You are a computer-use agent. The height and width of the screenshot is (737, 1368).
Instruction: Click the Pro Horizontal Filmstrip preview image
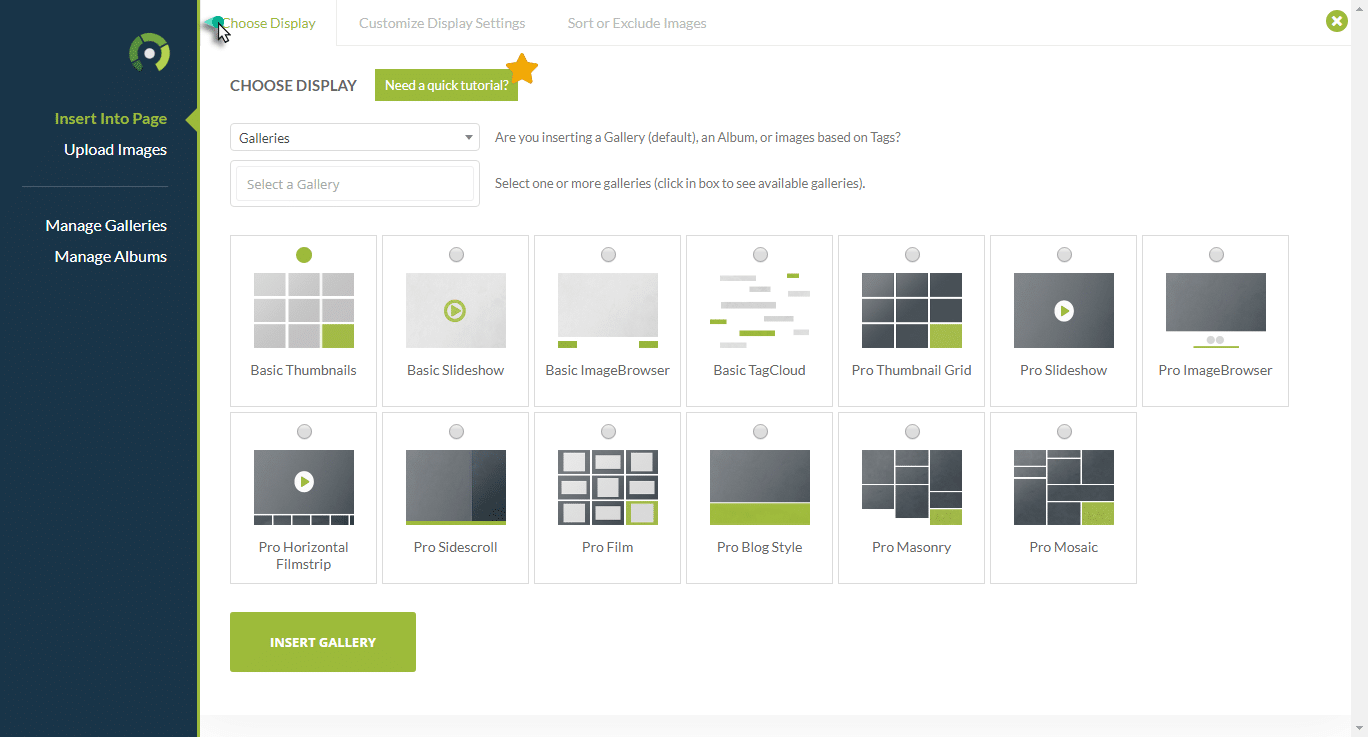tap(304, 487)
